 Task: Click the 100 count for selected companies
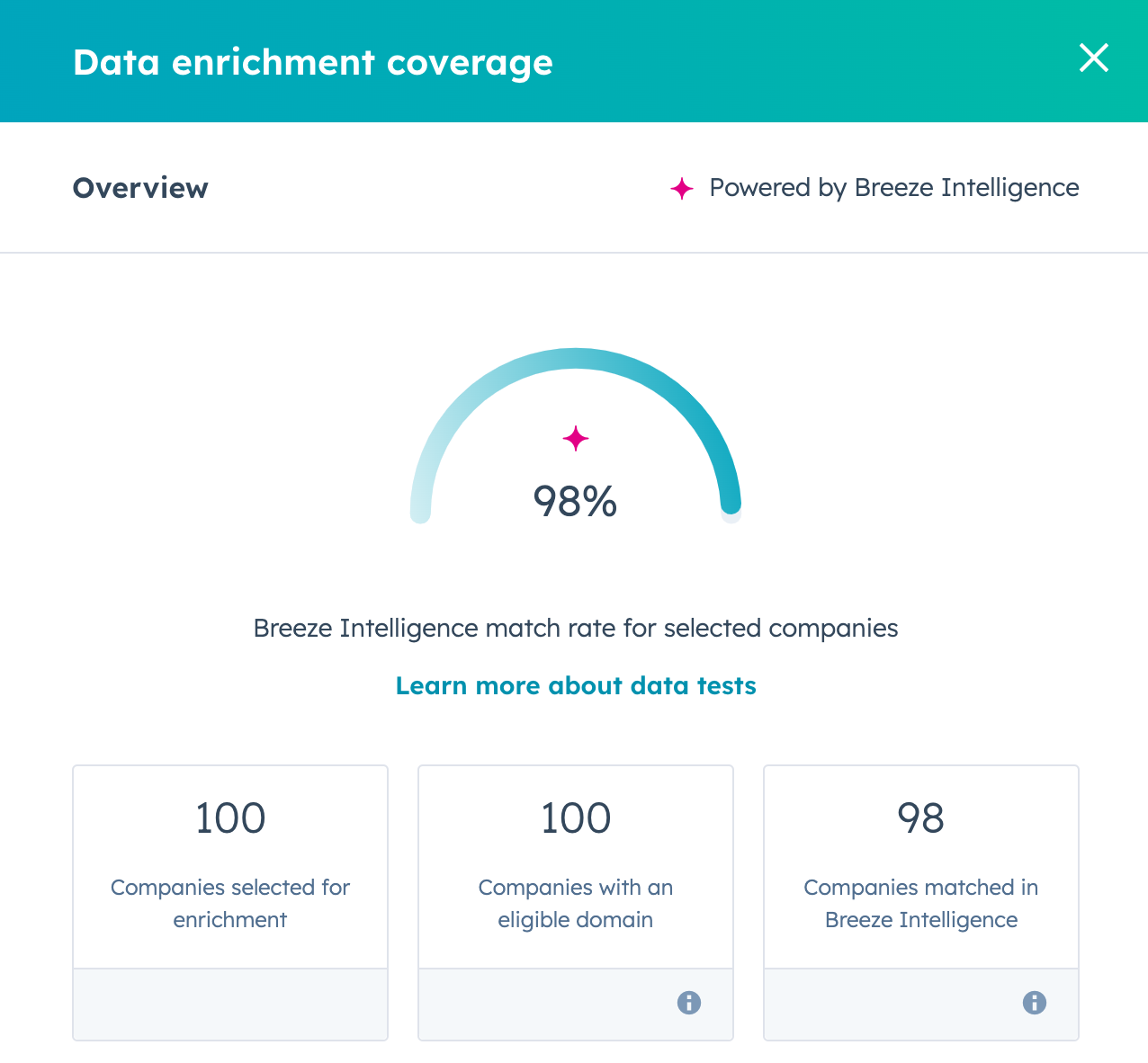[x=230, y=818]
